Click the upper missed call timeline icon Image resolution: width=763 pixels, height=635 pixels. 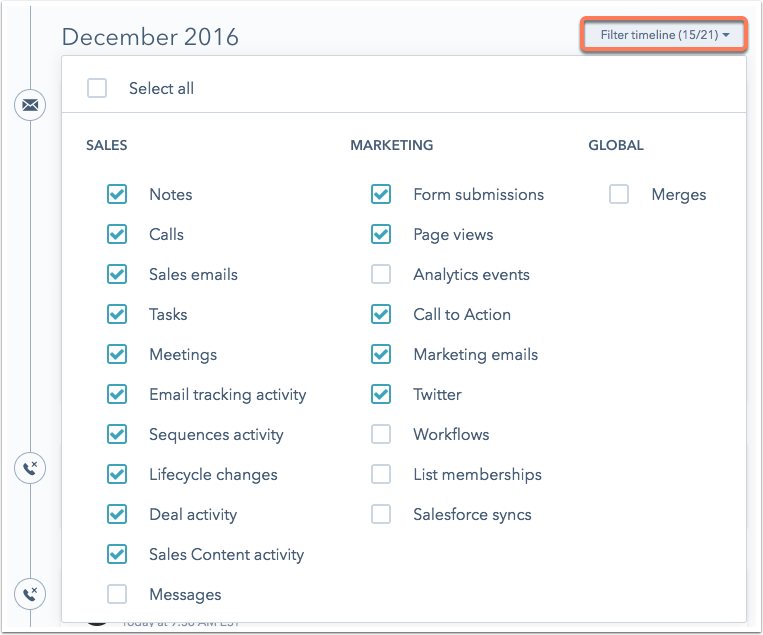coord(30,468)
